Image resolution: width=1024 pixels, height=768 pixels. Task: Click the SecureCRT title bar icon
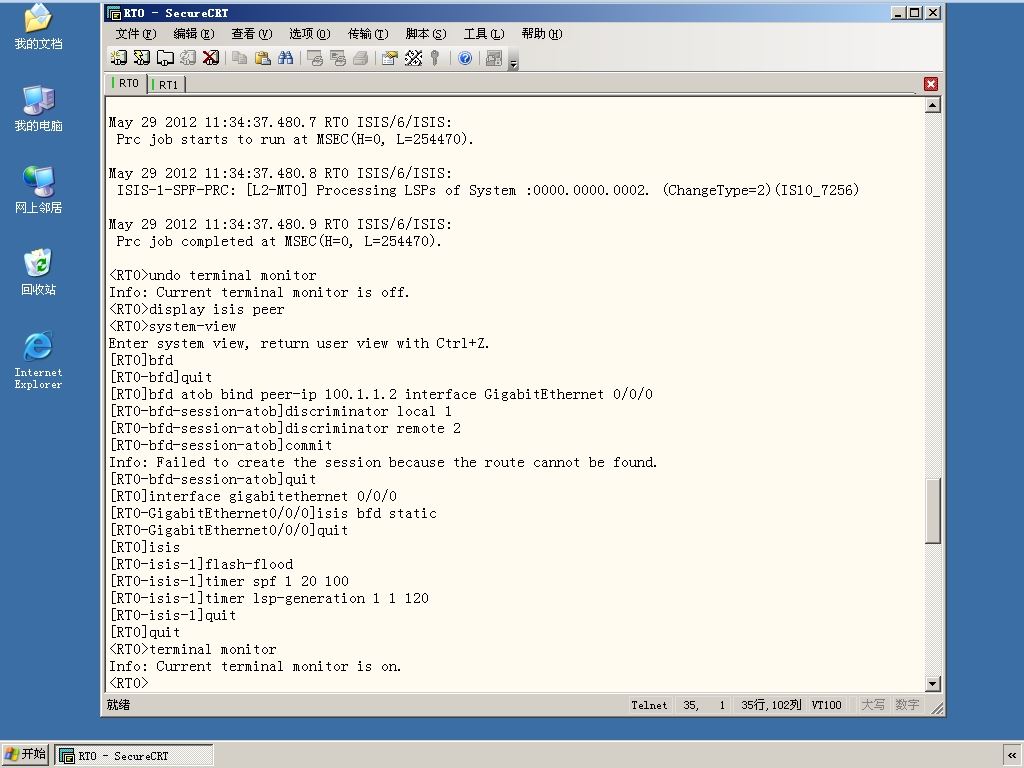click(x=114, y=12)
